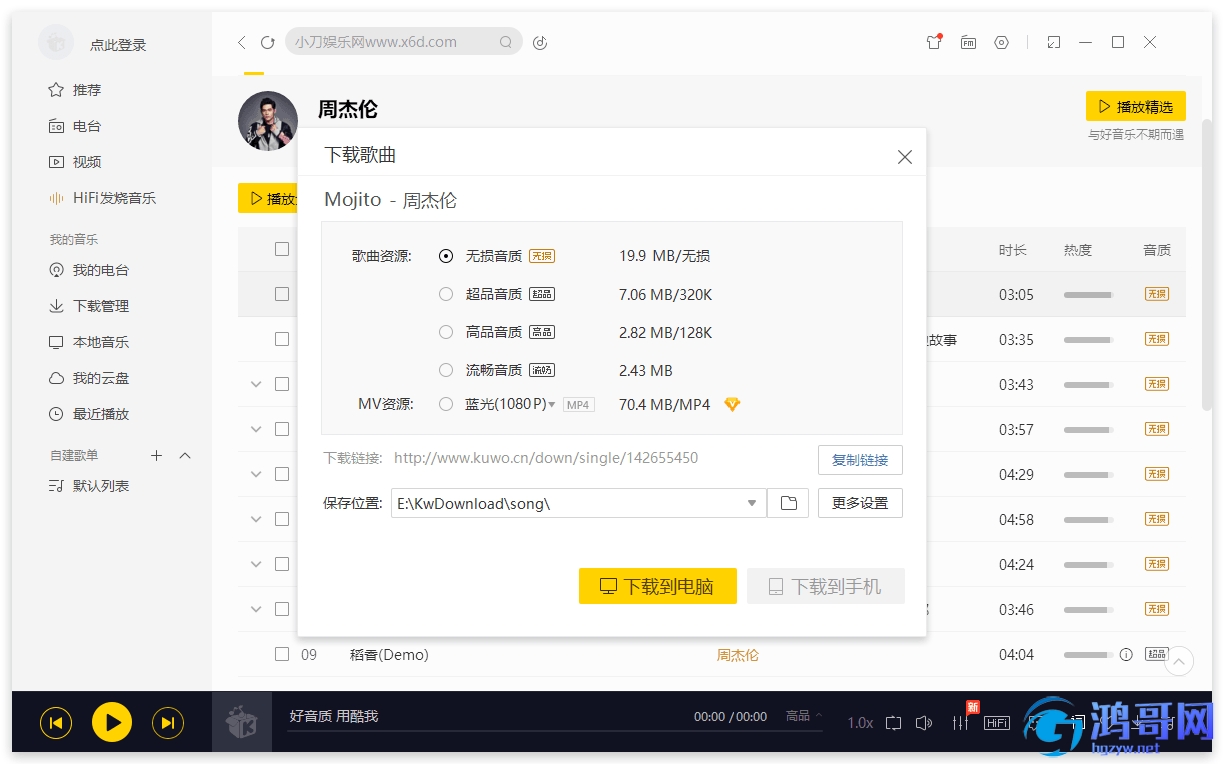
Task: Click the yellow play button
Action: (x=112, y=722)
